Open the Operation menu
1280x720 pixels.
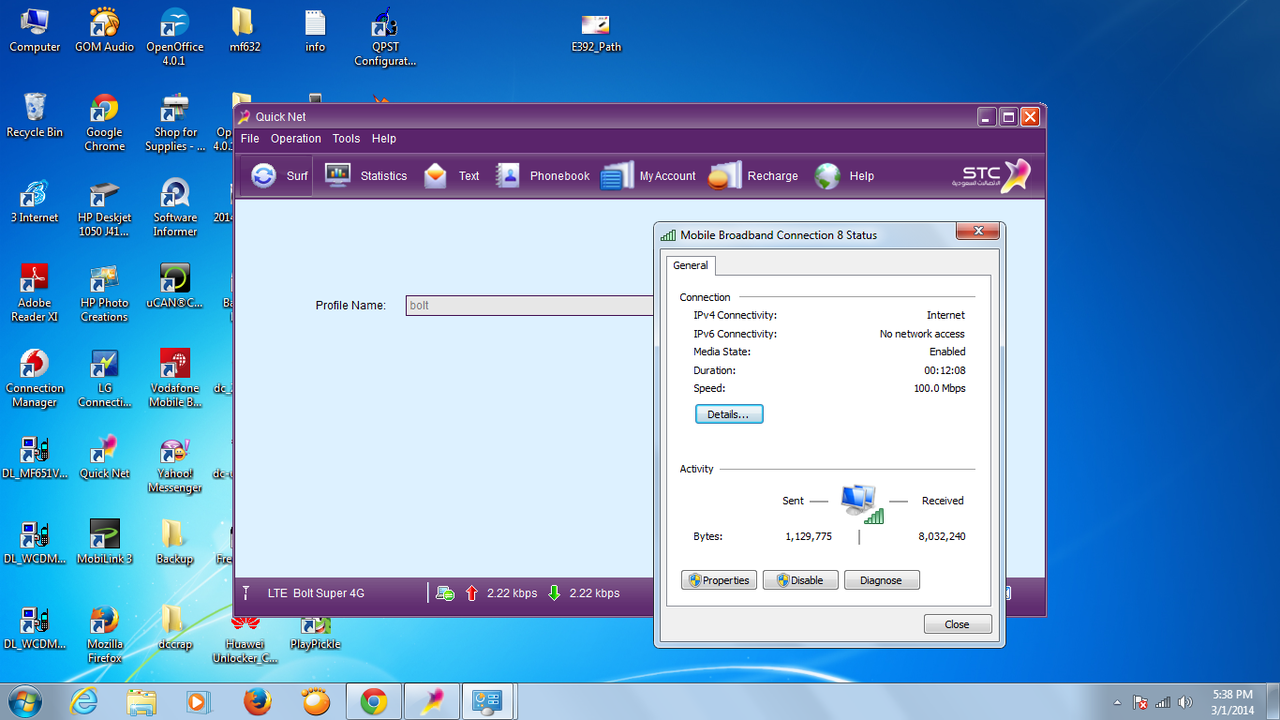coord(296,139)
